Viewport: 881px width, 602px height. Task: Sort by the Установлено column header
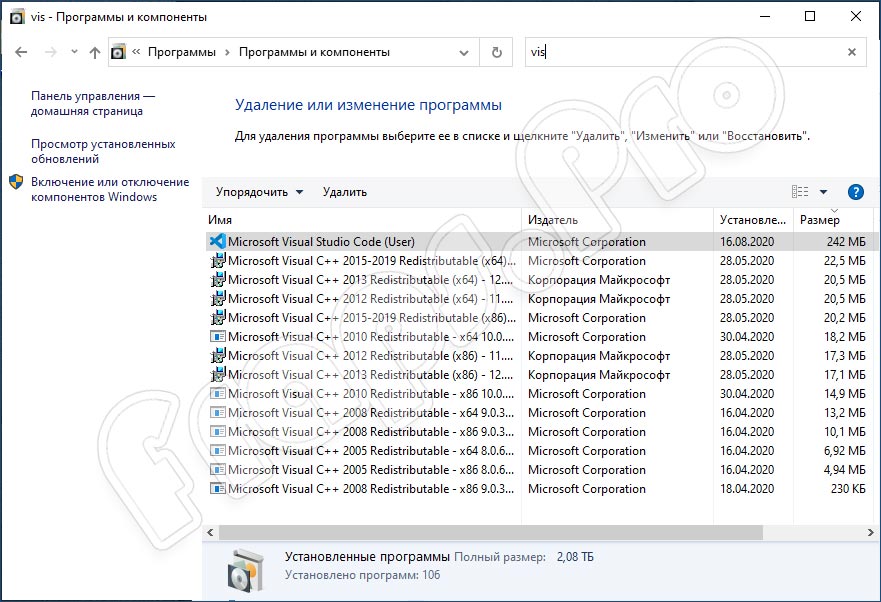point(753,220)
